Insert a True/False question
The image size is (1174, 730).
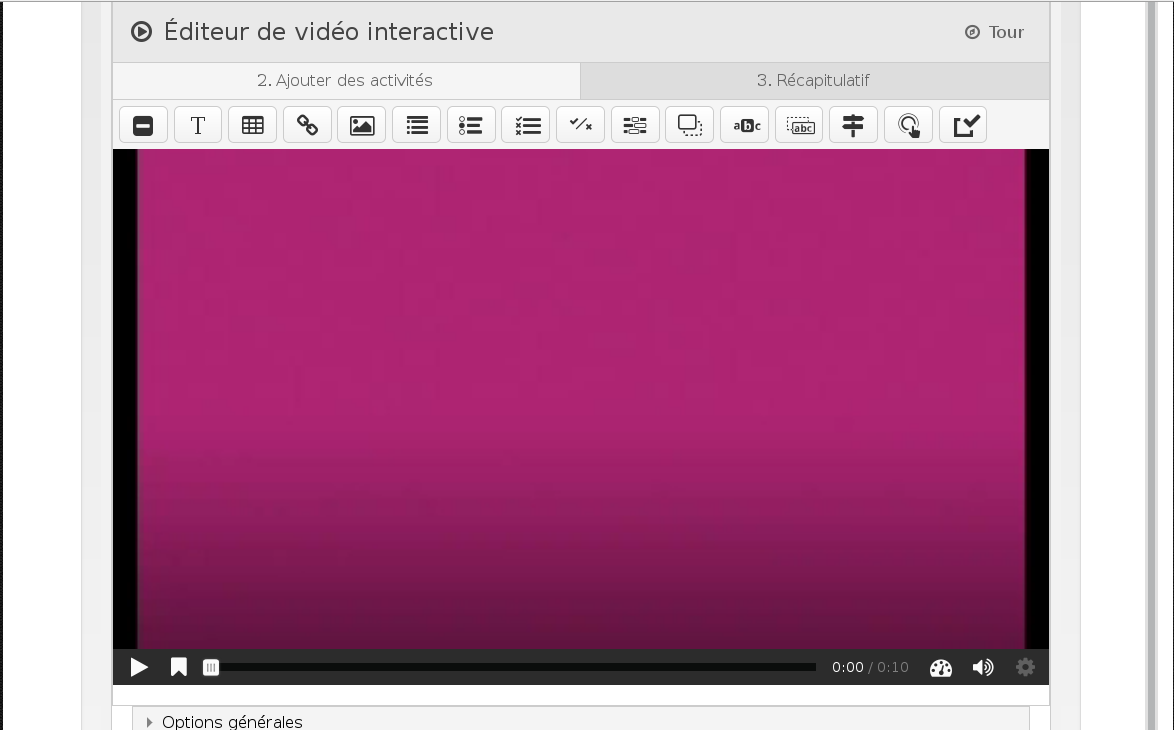(580, 125)
